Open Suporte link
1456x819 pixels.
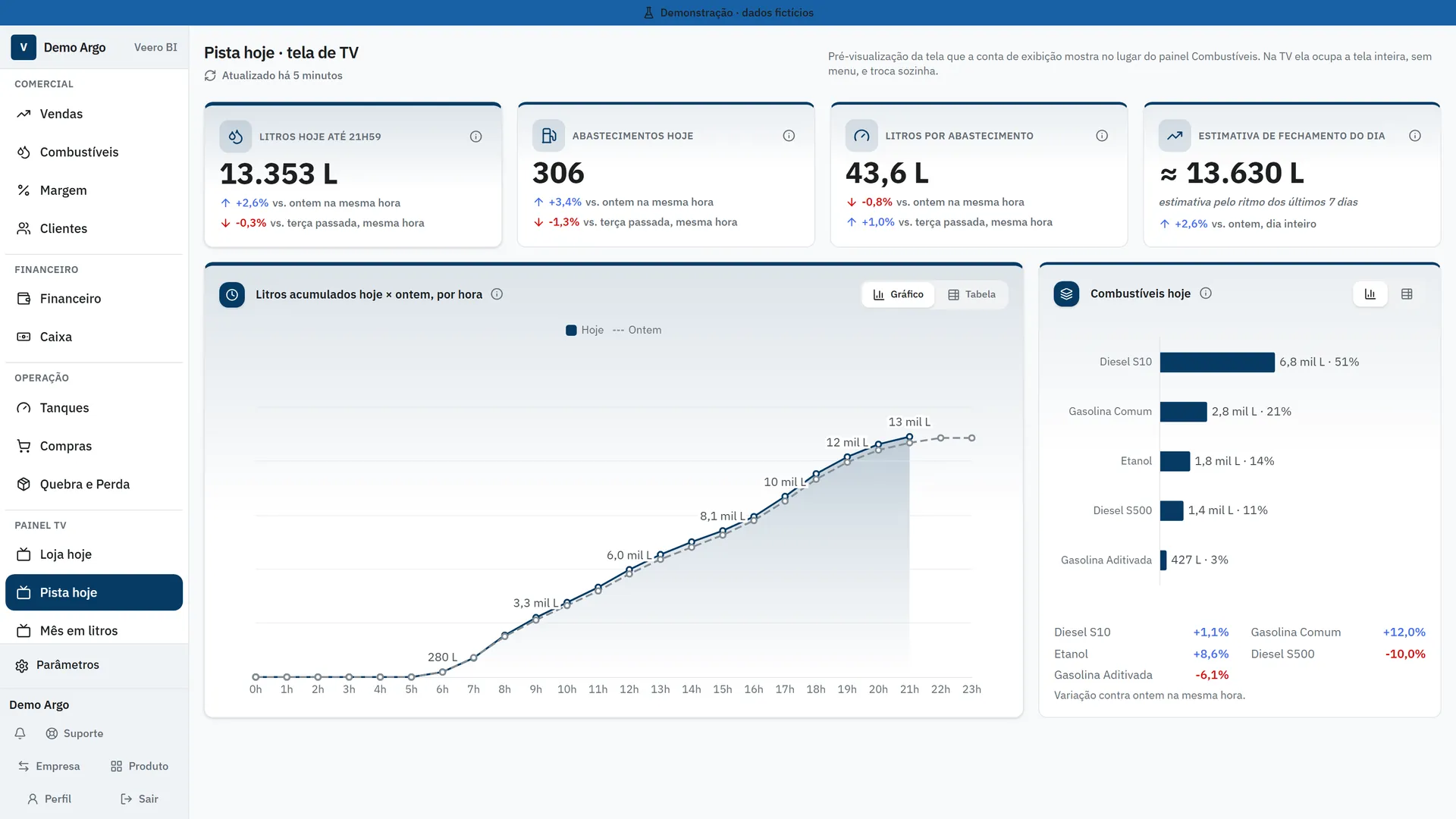[75, 733]
